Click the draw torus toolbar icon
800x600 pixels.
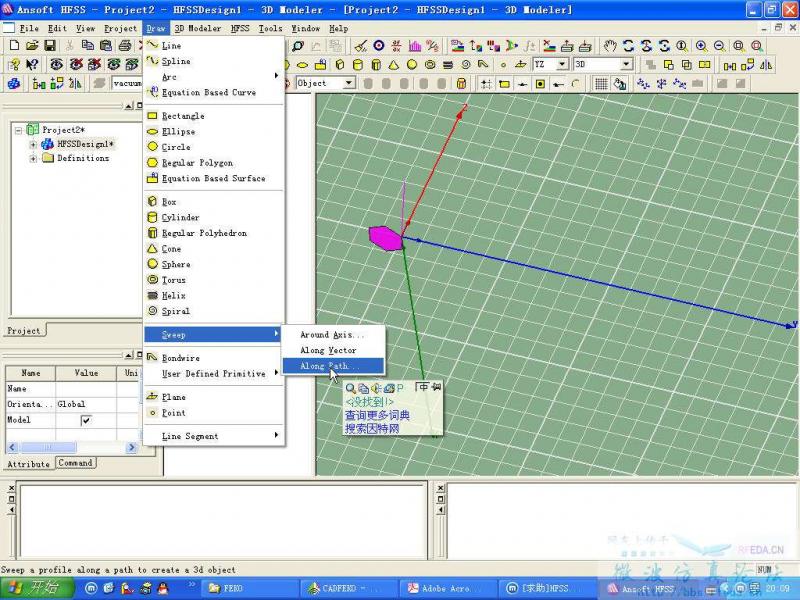tap(430, 65)
